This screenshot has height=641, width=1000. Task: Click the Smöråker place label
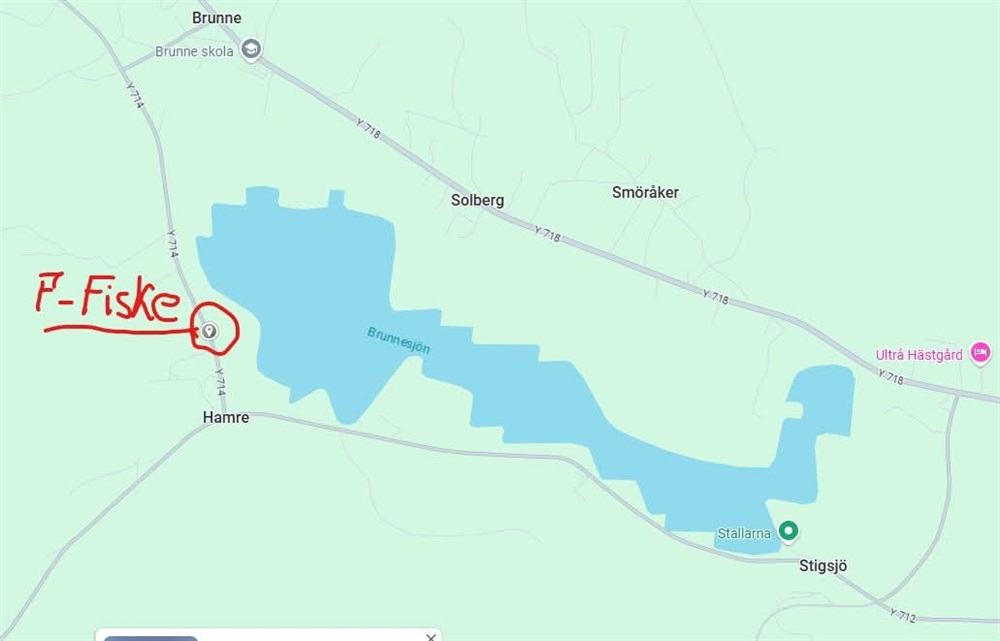645,193
